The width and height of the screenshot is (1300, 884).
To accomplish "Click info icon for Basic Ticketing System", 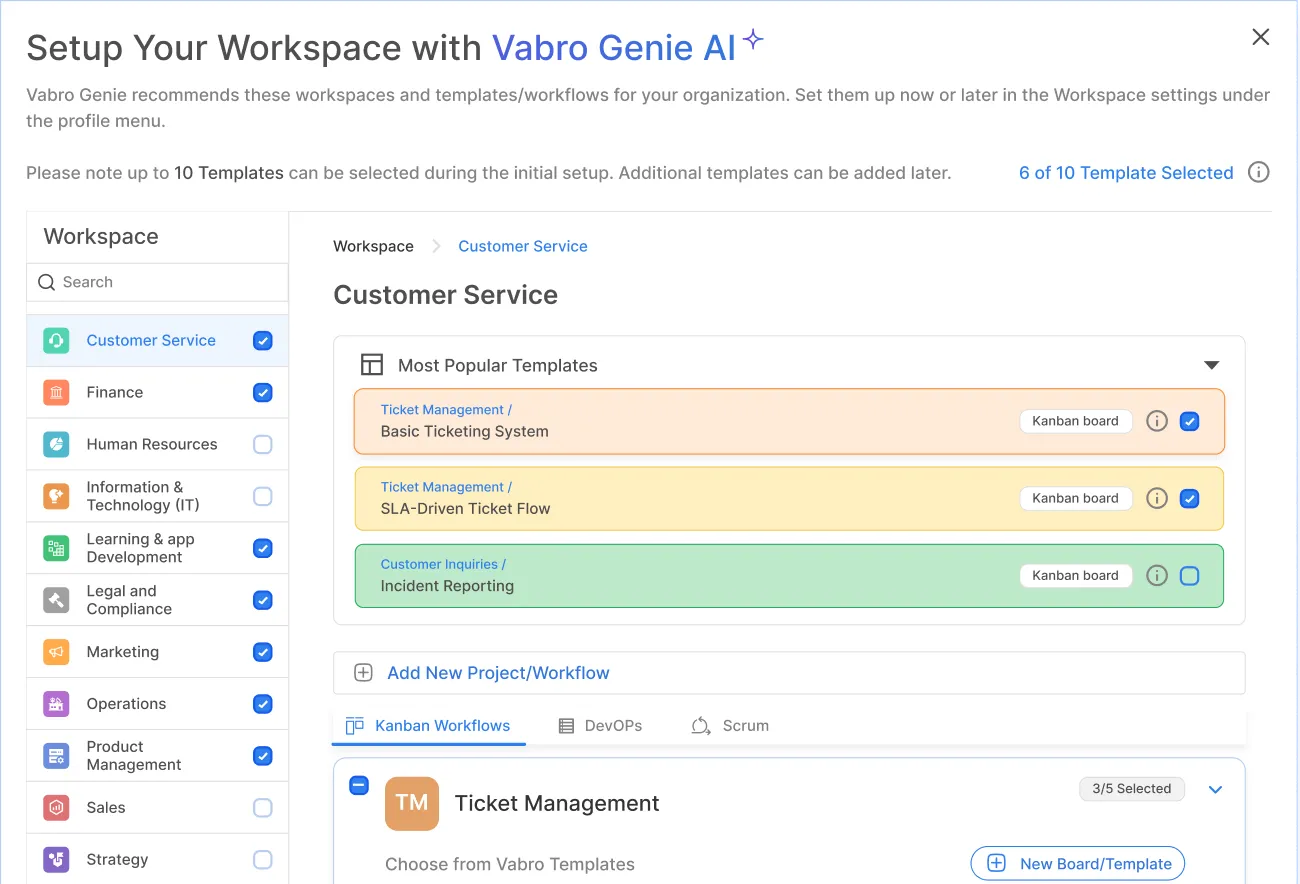I will coord(1157,421).
